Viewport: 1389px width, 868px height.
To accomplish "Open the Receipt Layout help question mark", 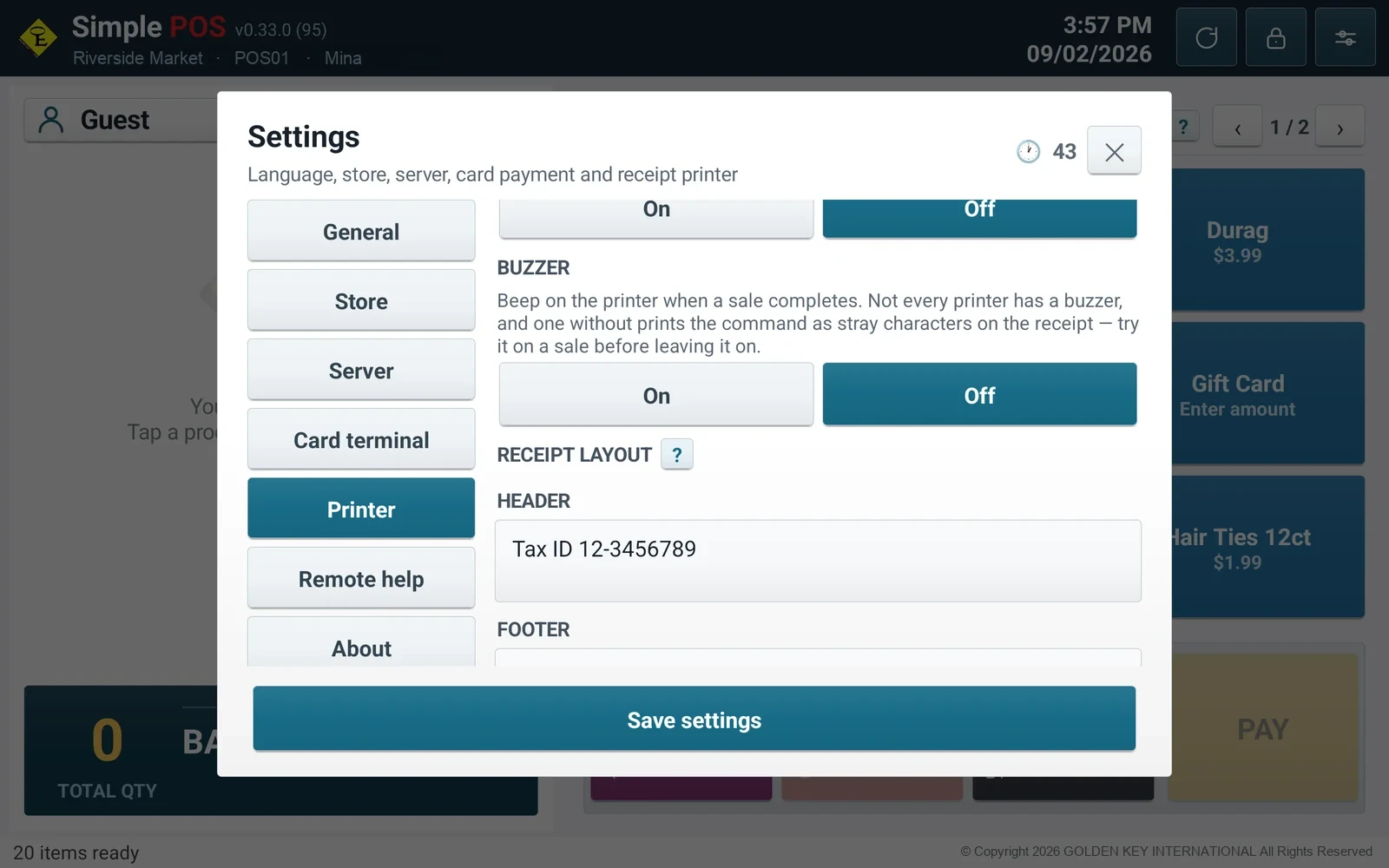I will click(677, 454).
